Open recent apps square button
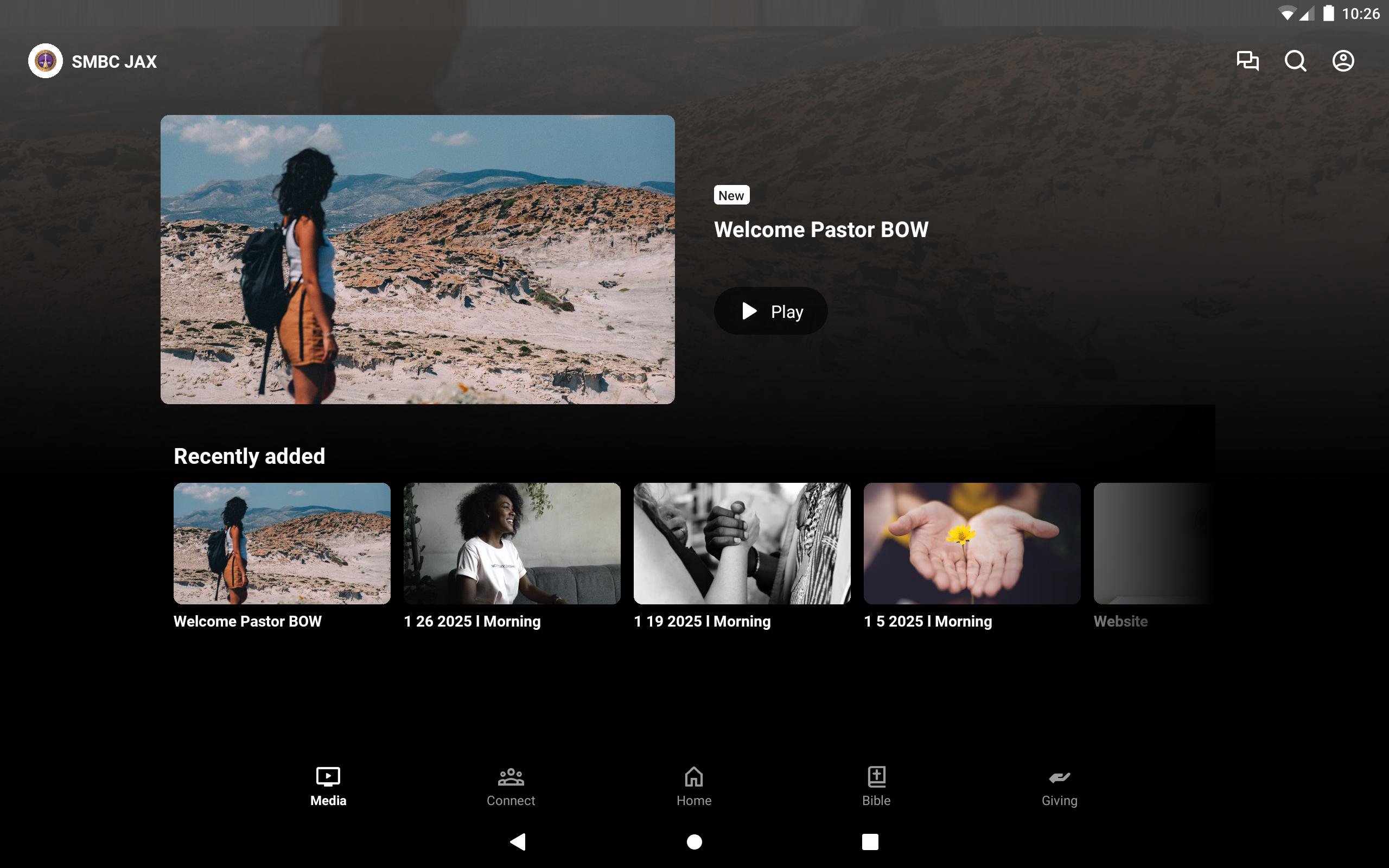Image resolution: width=1389 pixels, height=868 pixels. [870, 841]
